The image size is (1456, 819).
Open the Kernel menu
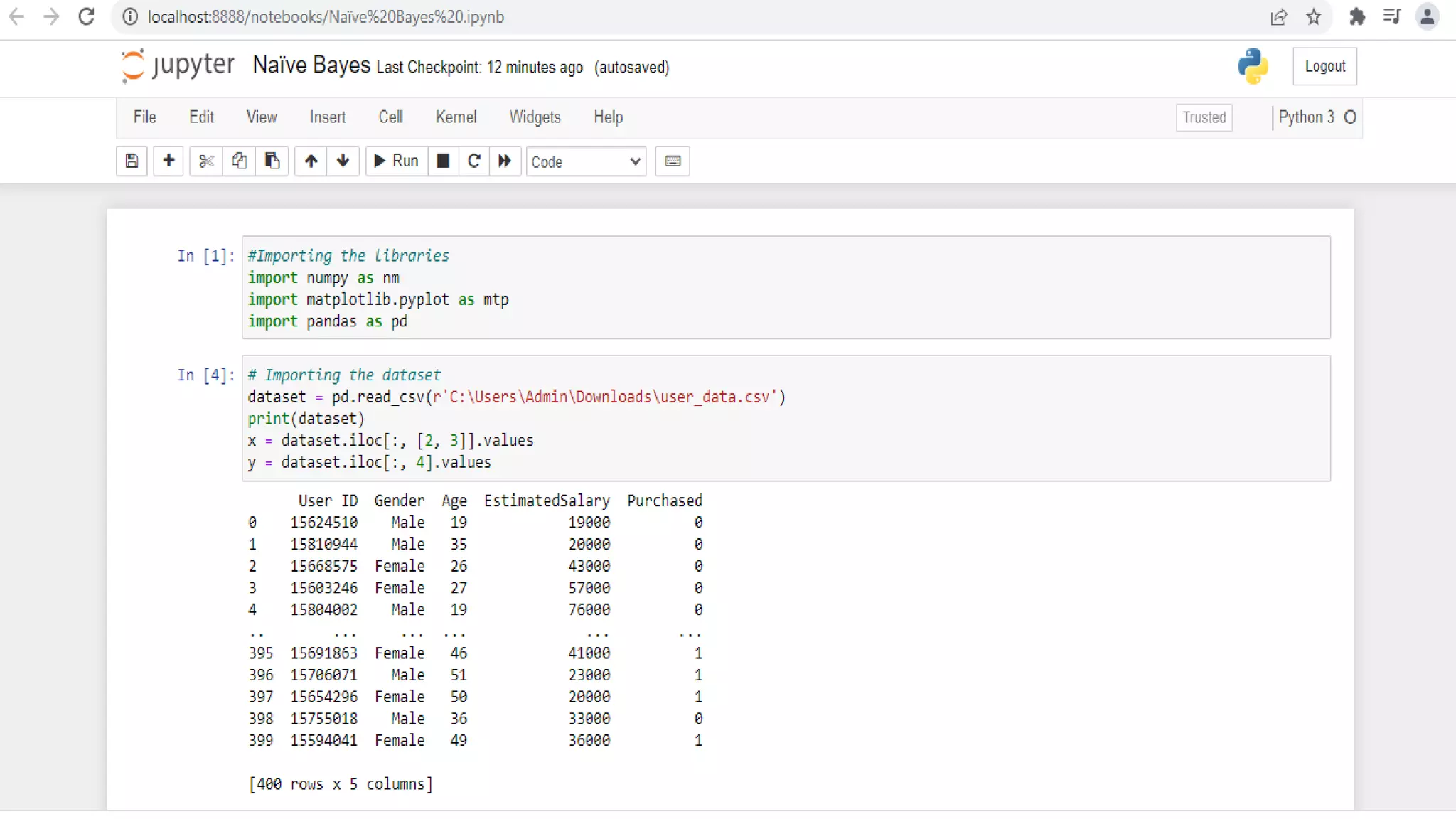pos(456,117)
